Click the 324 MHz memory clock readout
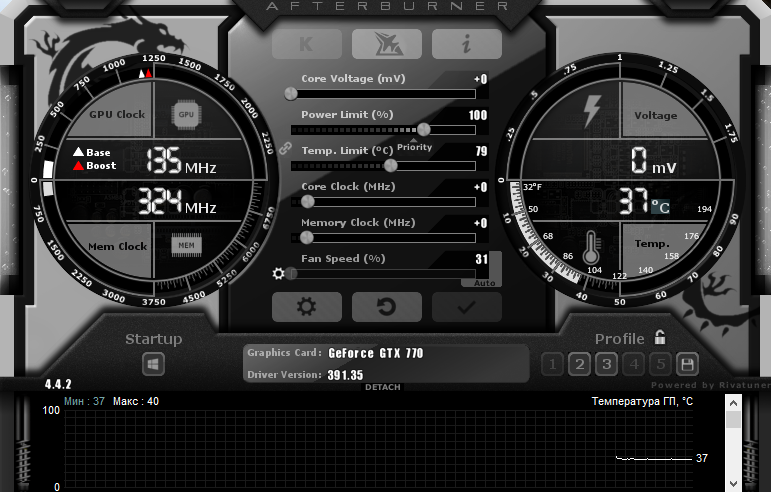The image size is (771, 492). coord(177,201)
